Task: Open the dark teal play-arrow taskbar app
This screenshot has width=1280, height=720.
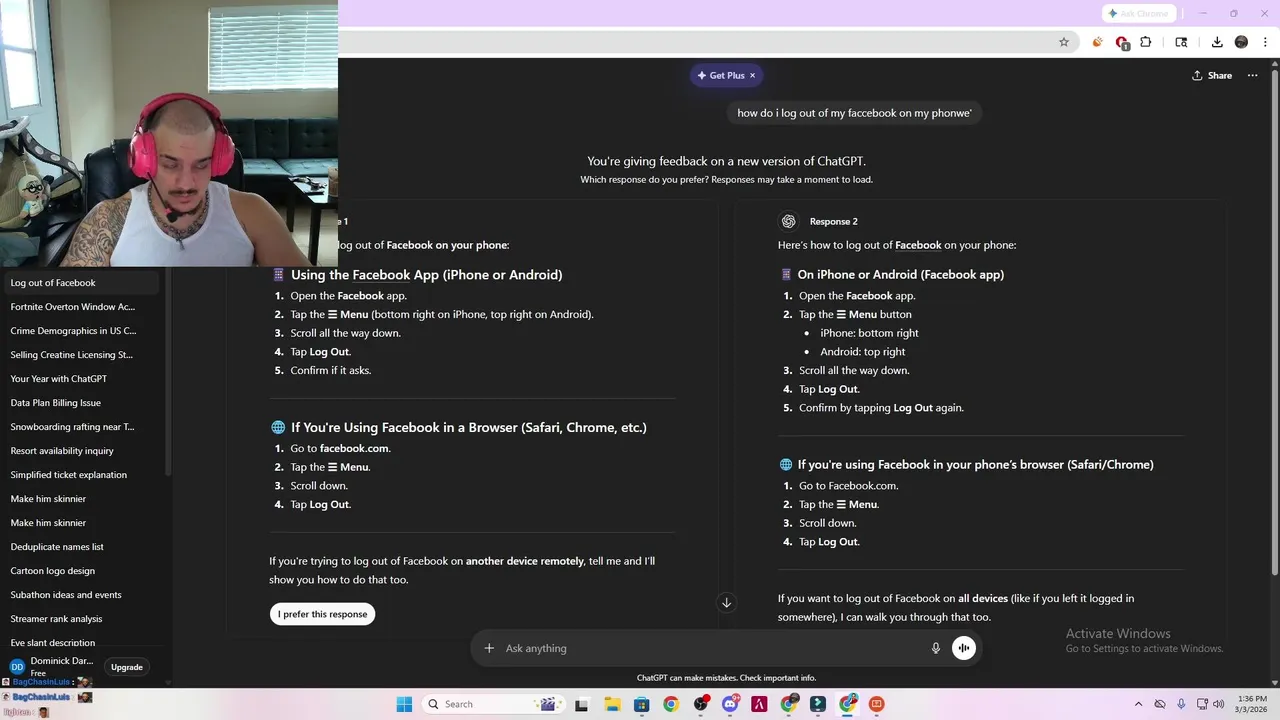Action: (818, 704)
